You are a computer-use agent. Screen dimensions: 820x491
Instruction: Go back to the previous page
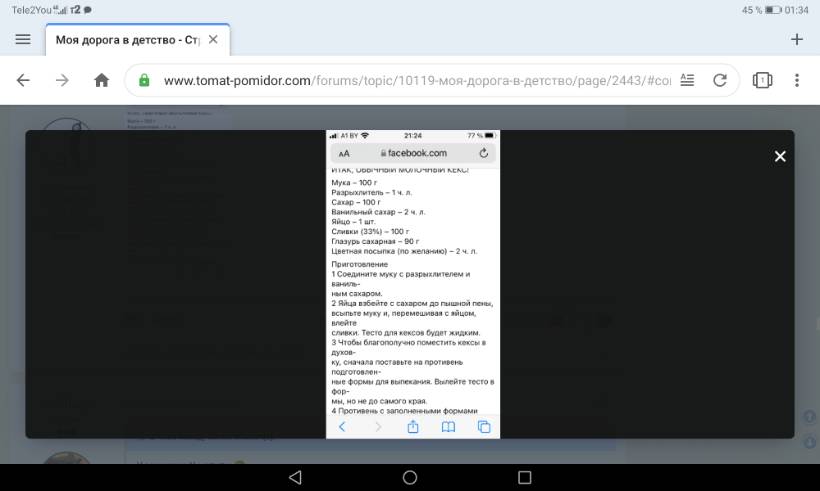pos(23,80)
